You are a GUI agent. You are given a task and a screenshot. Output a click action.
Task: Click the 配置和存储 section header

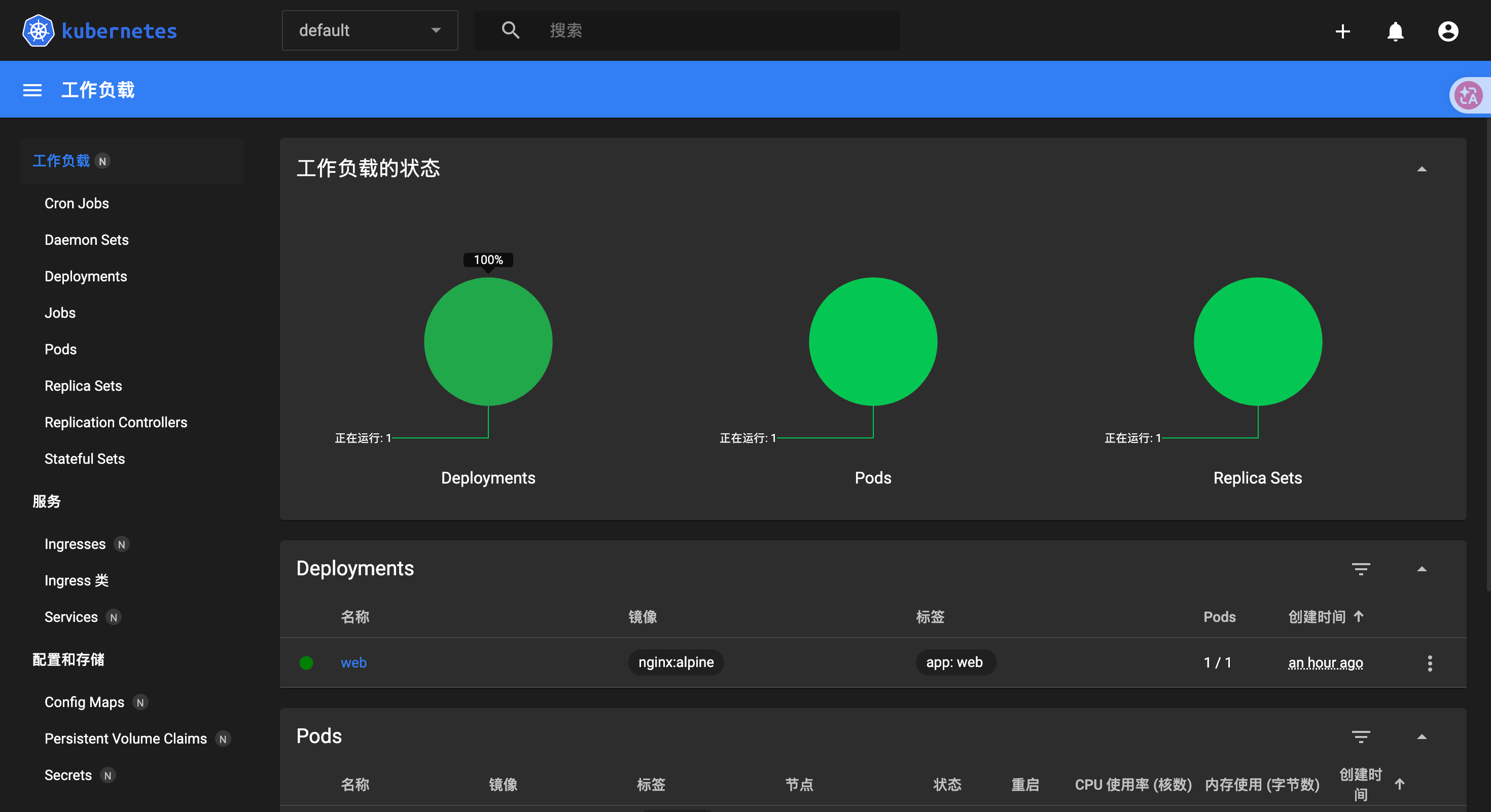(x=68, y=660)
